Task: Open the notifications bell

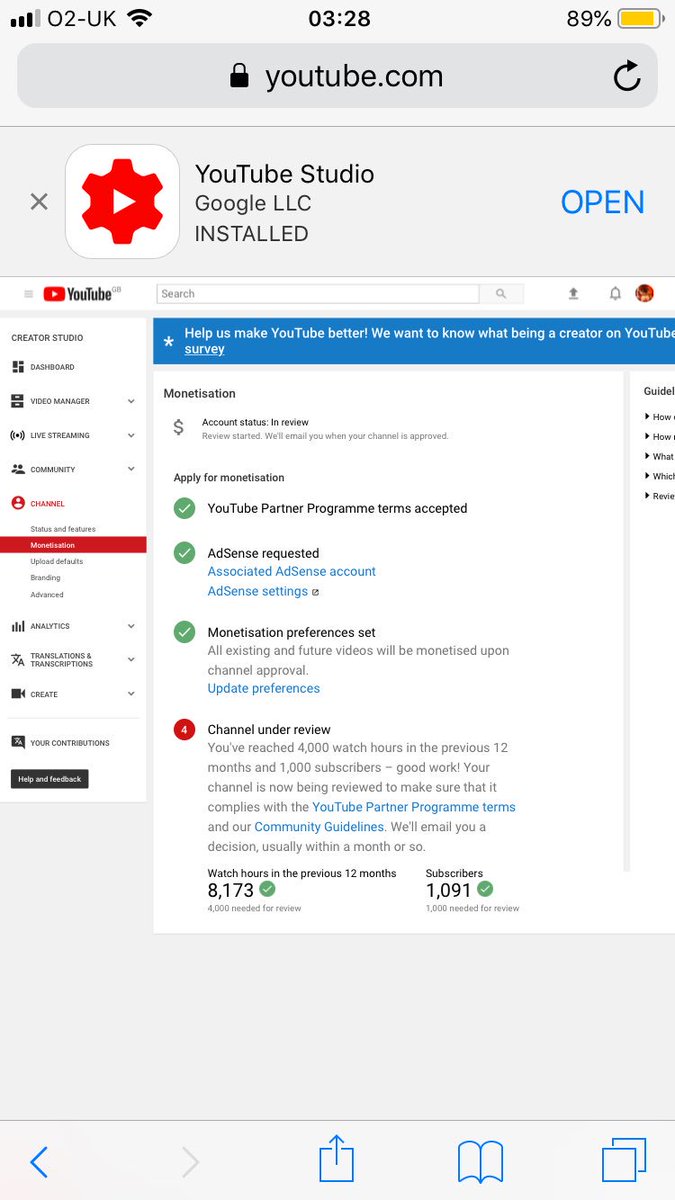Action: tap(615, 293)
